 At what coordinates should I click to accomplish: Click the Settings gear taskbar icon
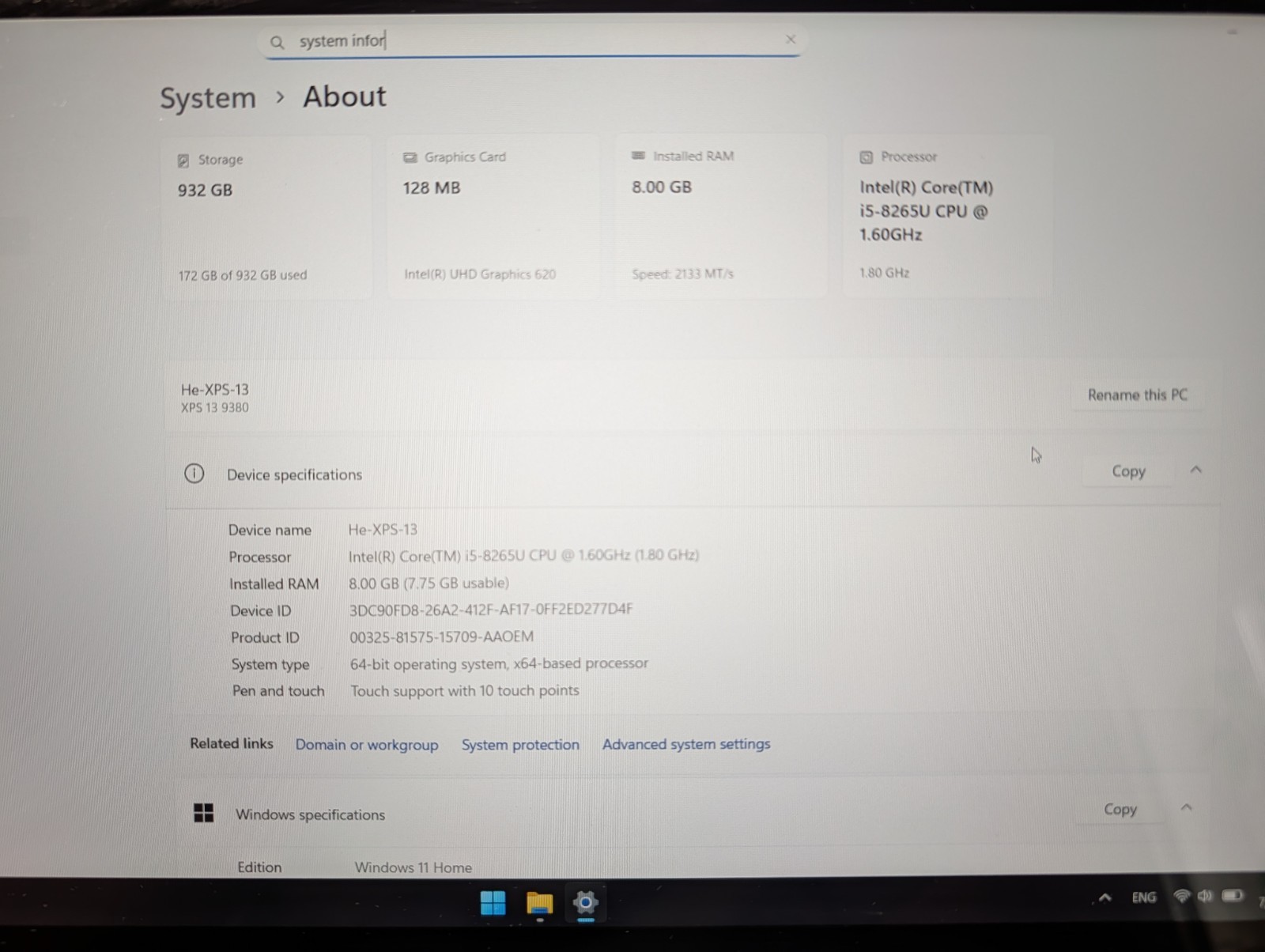point(586,902)
